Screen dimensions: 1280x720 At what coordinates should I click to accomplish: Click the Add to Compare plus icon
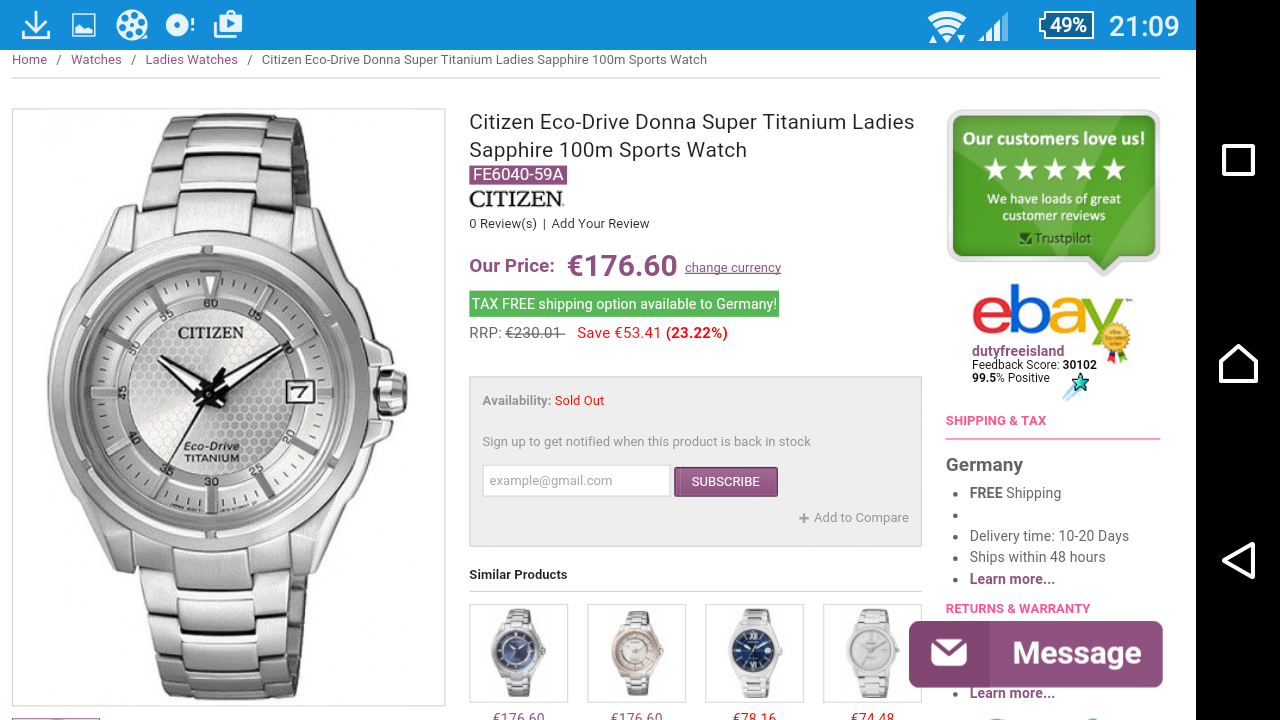tap(804, 518)
